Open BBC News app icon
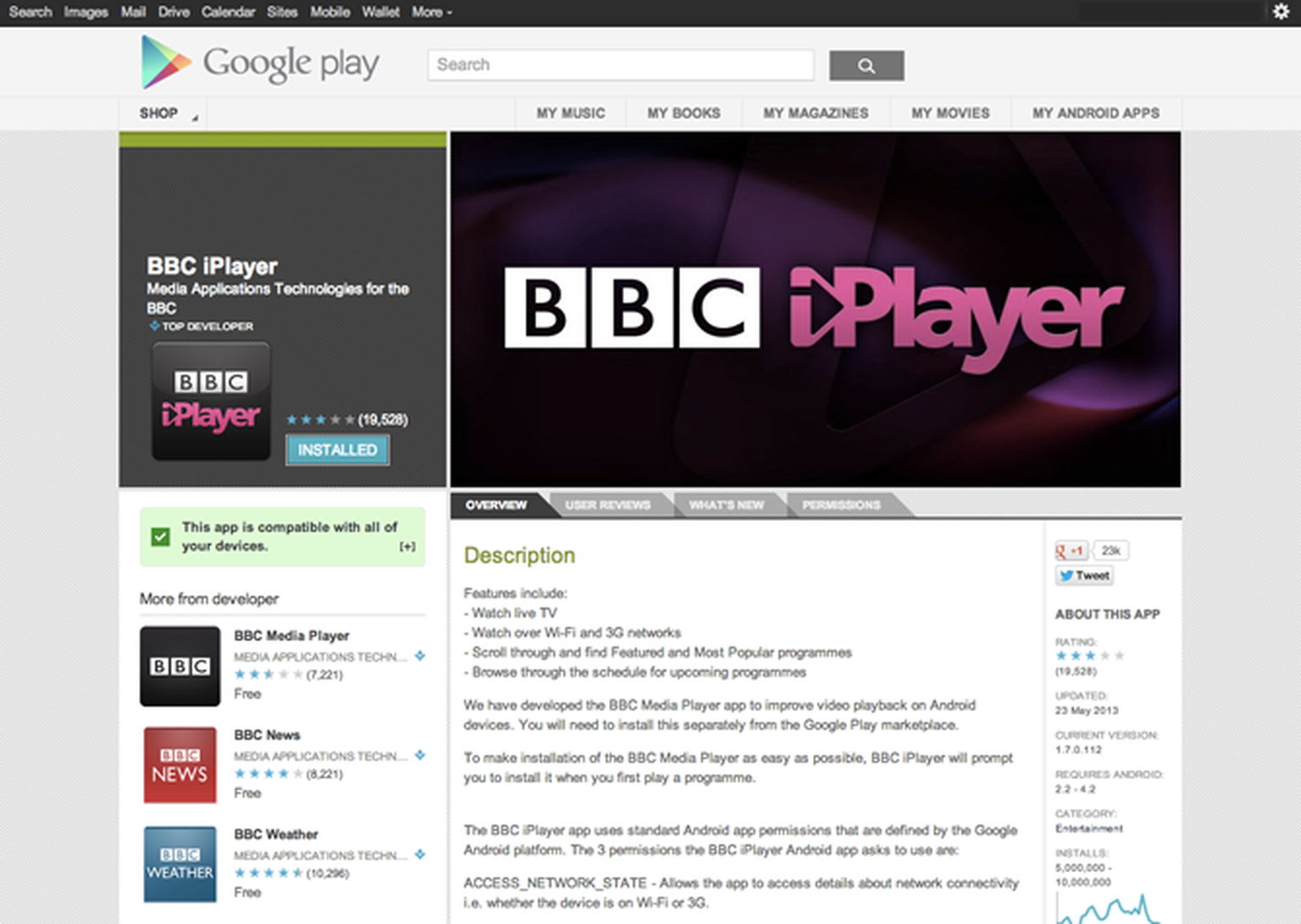Screen dimensions: 1301x924 click(180, 765)
